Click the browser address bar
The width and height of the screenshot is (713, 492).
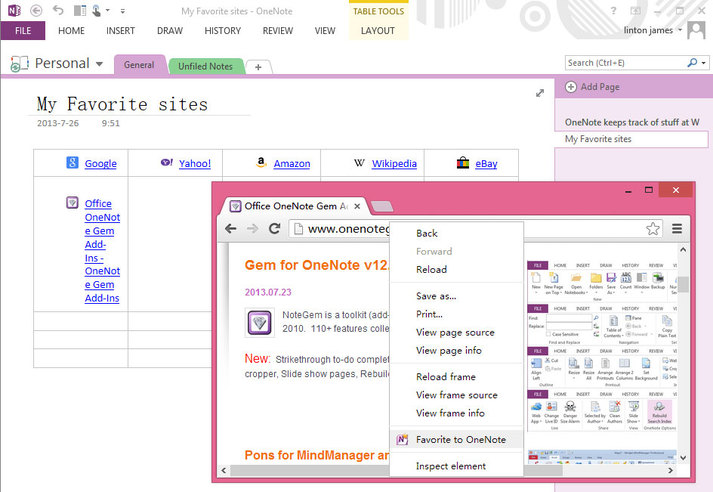click(475, 229)
